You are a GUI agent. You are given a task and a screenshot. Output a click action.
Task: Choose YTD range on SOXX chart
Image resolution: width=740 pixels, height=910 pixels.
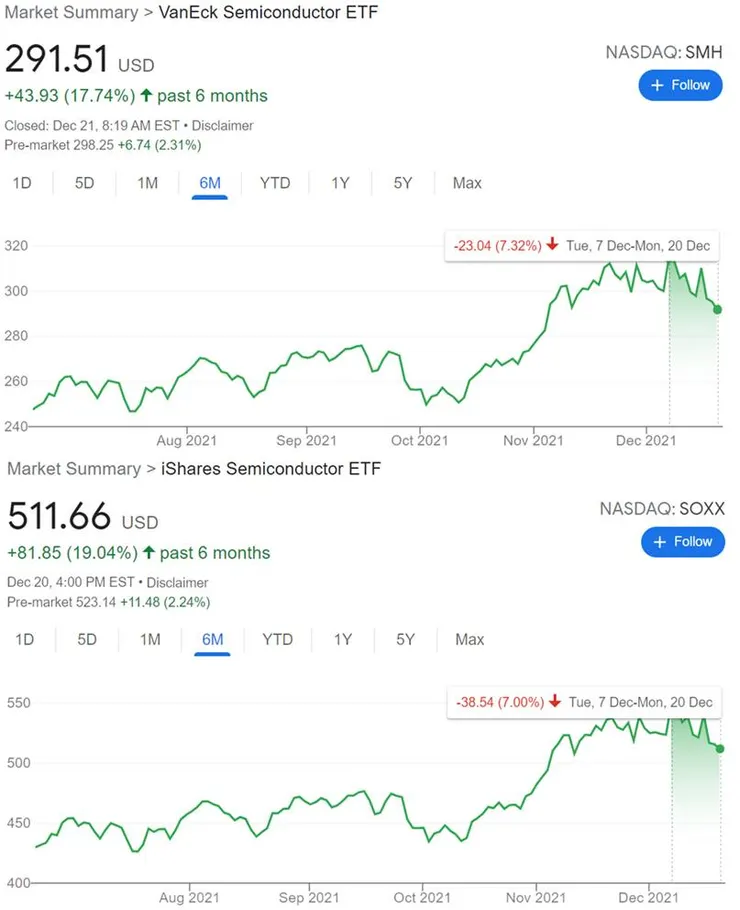277,639
